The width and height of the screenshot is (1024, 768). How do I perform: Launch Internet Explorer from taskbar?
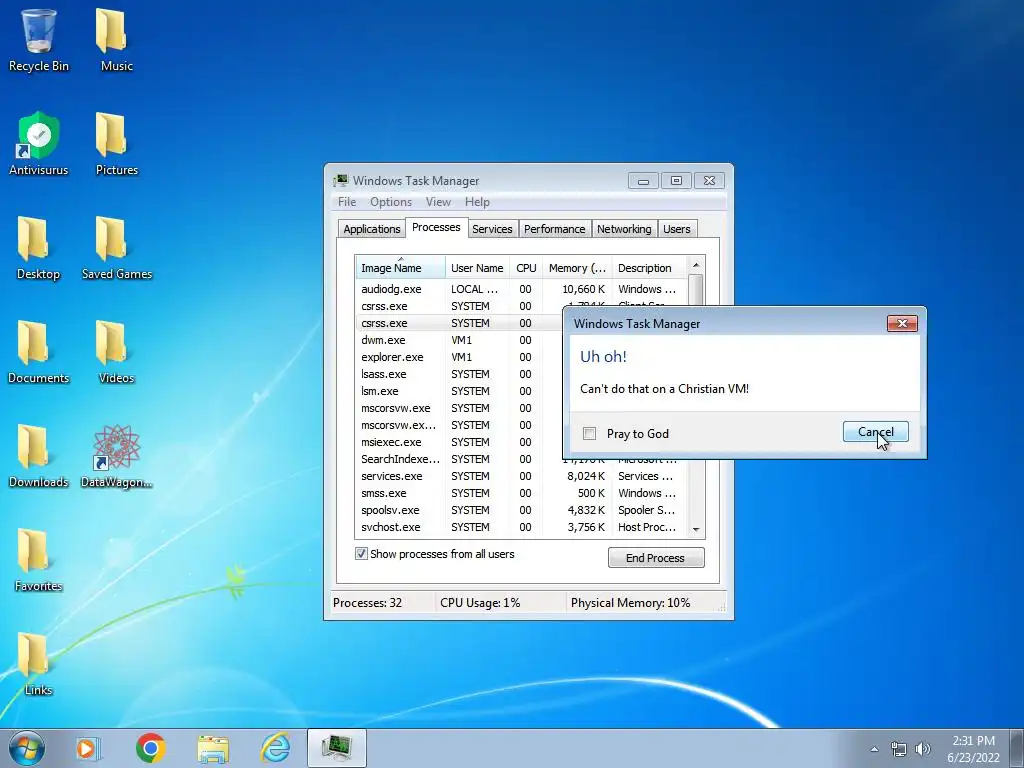click(x=276, y=748)
